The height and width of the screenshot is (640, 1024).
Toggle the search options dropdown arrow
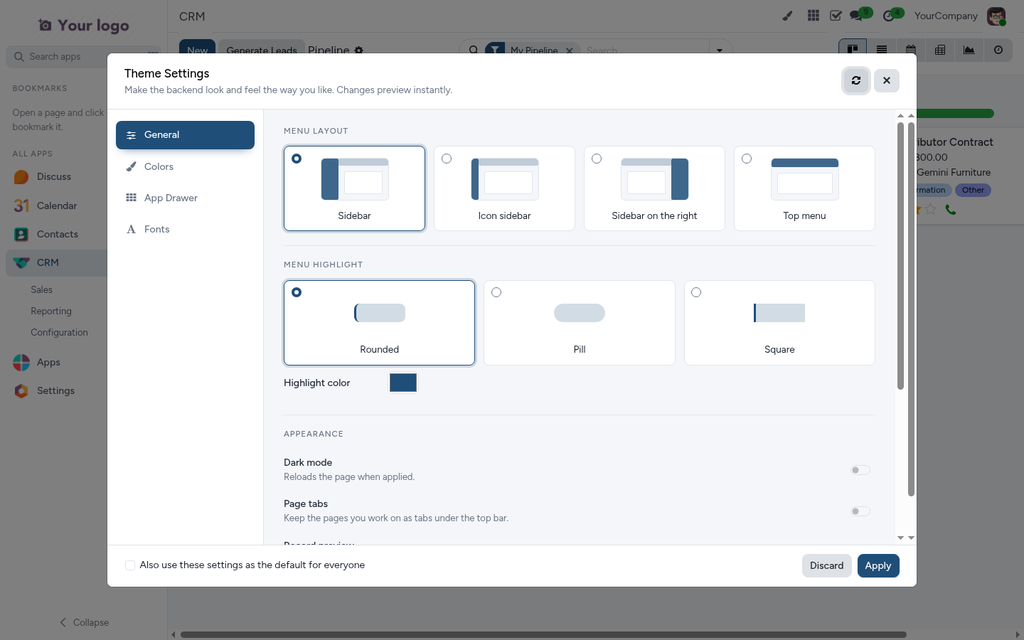[x=720, y=50]
